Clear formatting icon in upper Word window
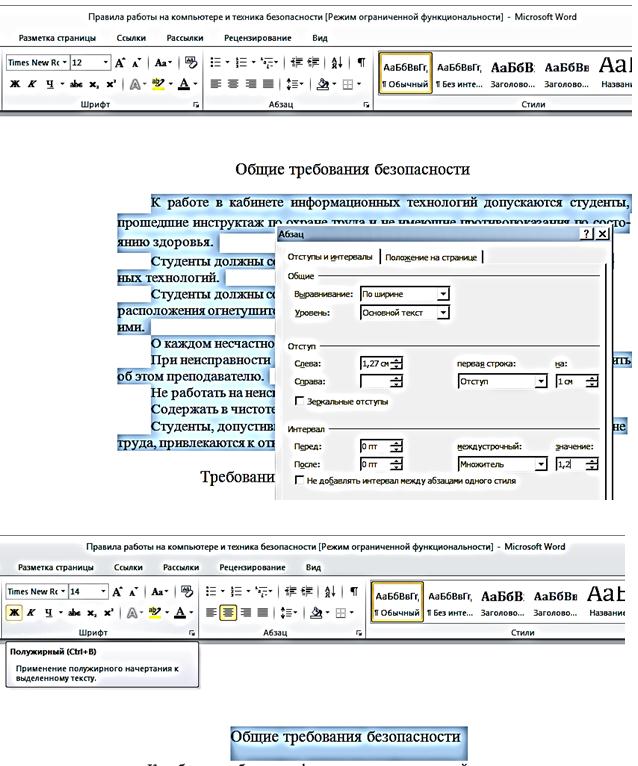 point(191,63)
